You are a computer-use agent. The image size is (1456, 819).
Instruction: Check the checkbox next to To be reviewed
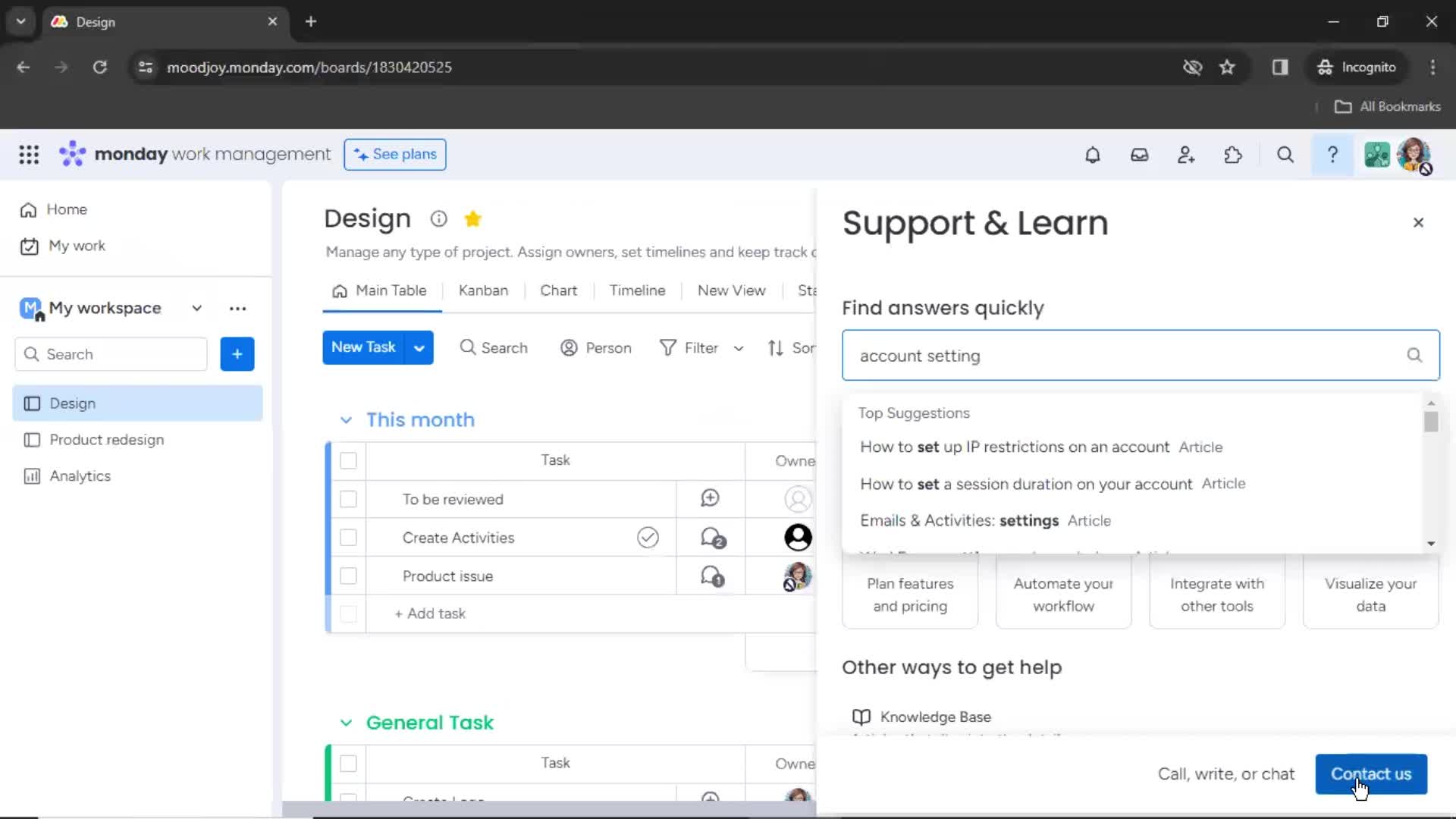348,499
